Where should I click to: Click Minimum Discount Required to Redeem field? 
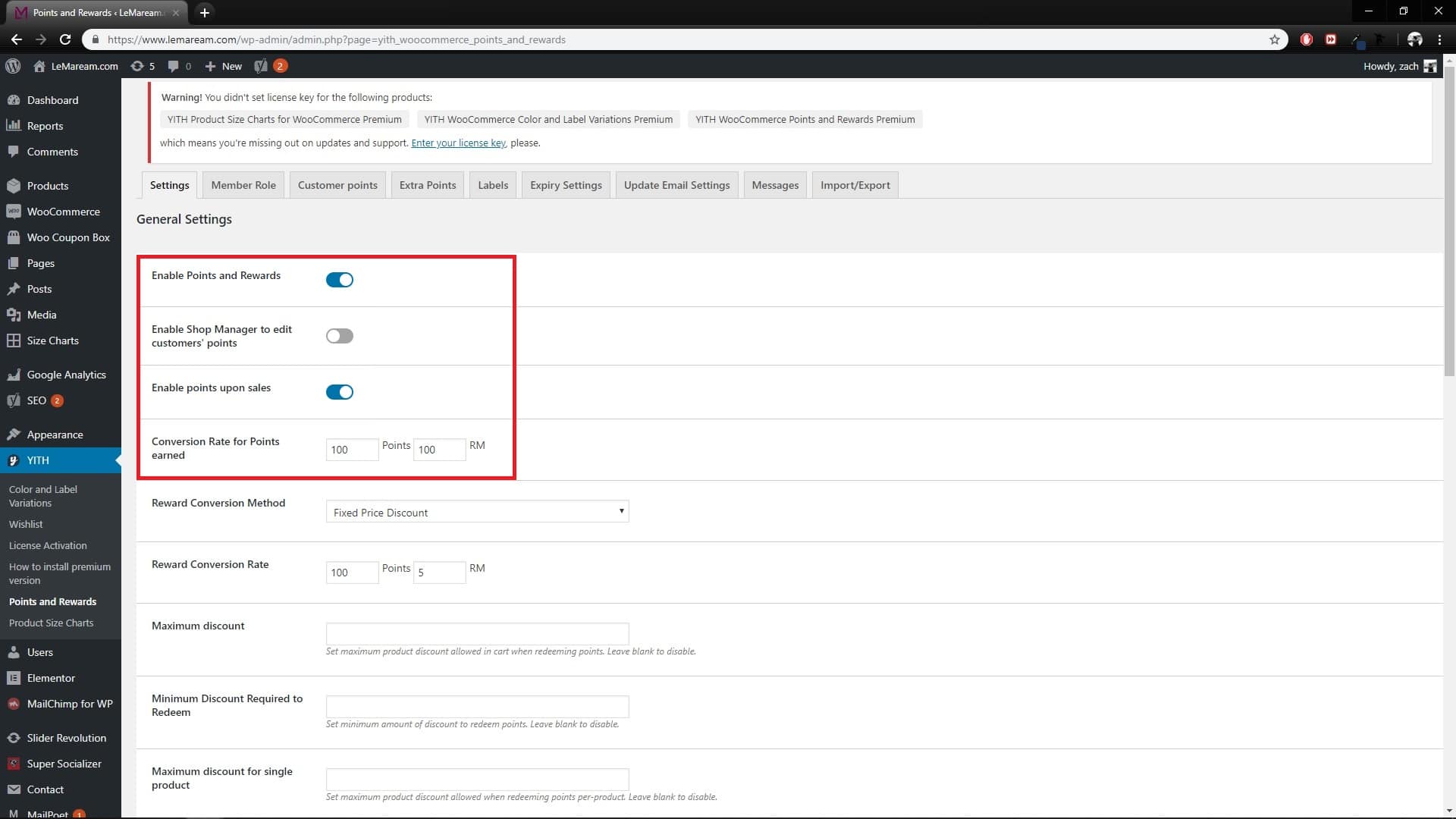point(477,707)
